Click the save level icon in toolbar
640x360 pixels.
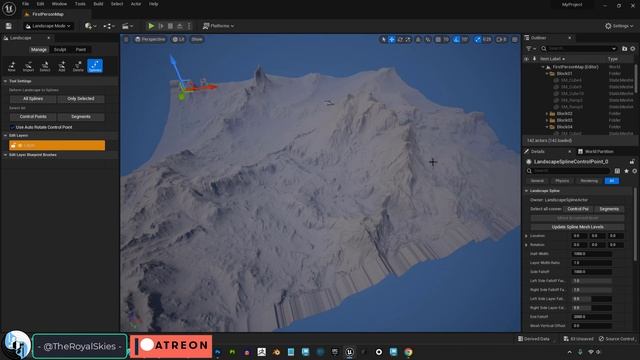[x=9, y=26]
